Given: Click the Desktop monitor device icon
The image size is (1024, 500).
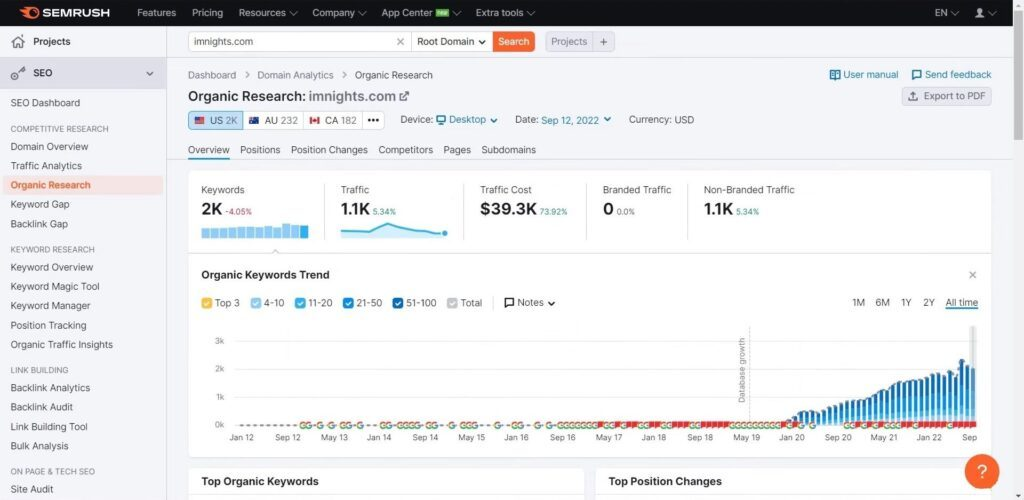Looking at the screenshot, I should [441, 120].
